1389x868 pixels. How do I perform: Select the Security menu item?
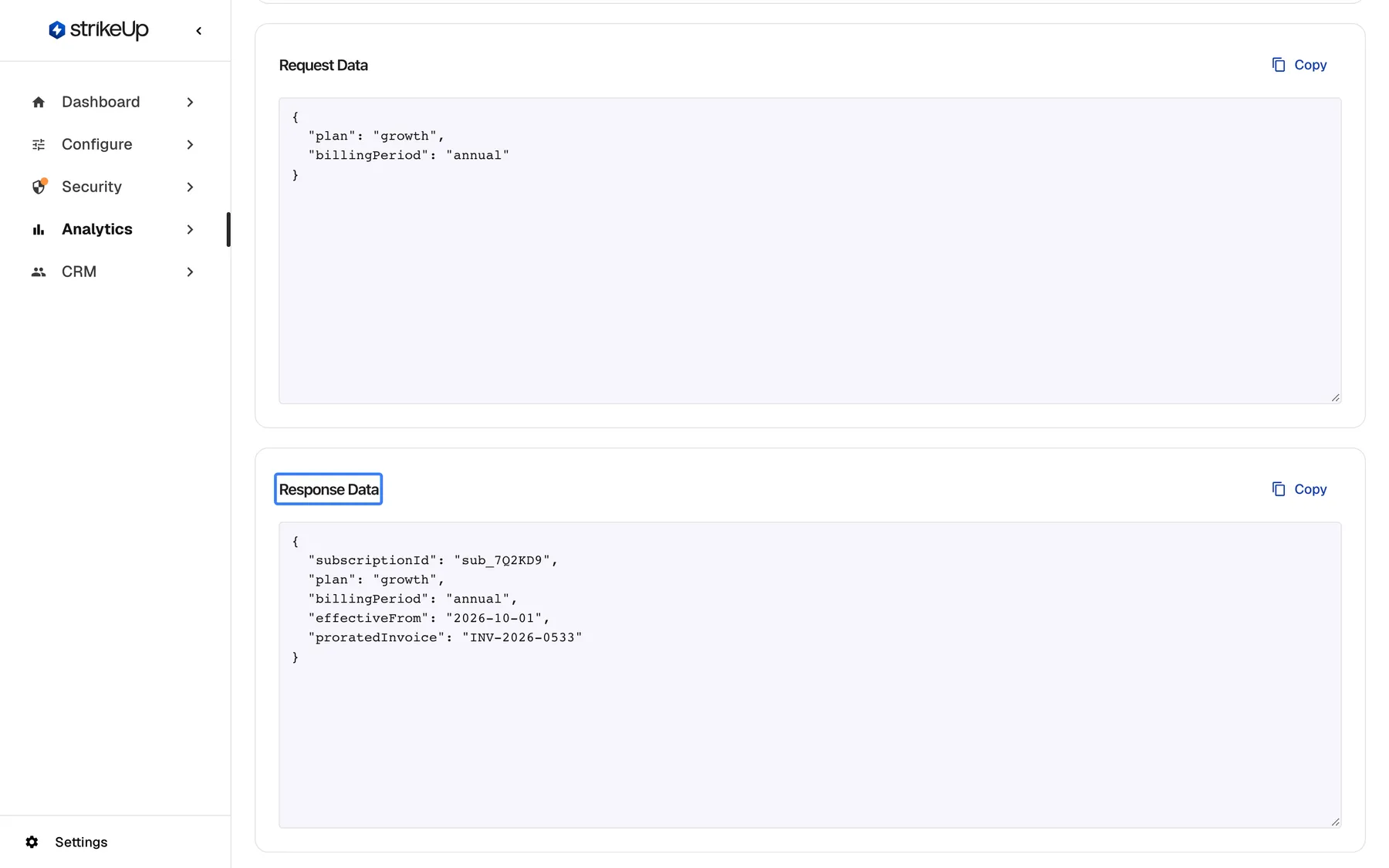[114, 187]
